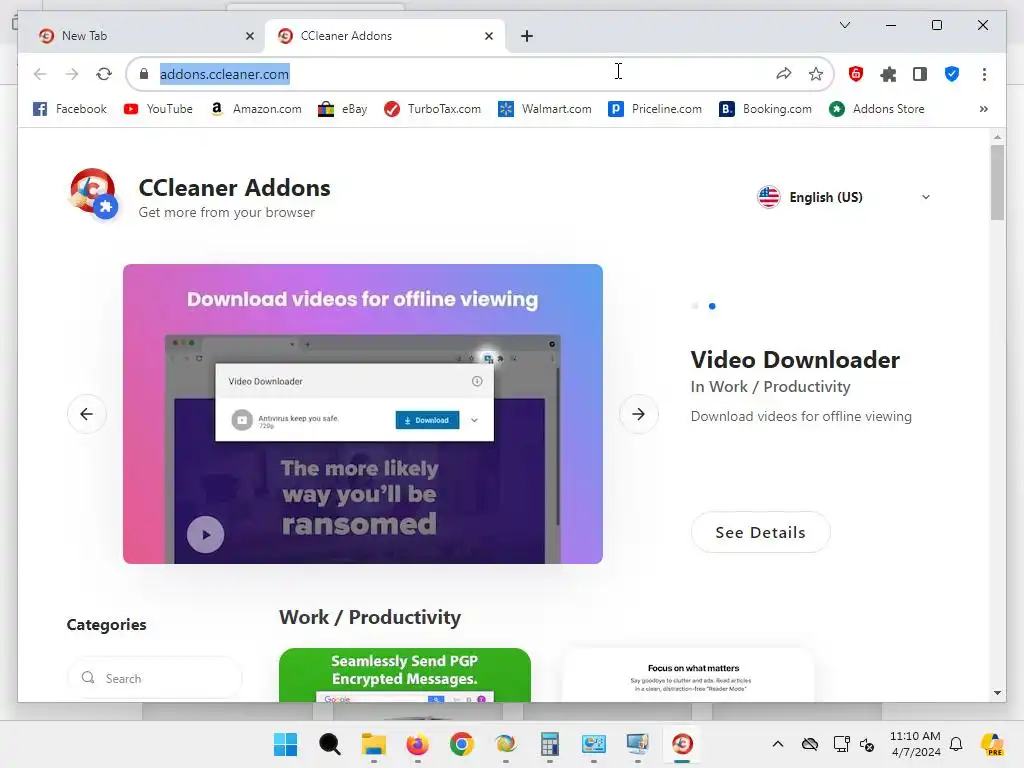Screen dimensions: 1024x768
Task: Open Windows Start menu
Action: point(285,744)
